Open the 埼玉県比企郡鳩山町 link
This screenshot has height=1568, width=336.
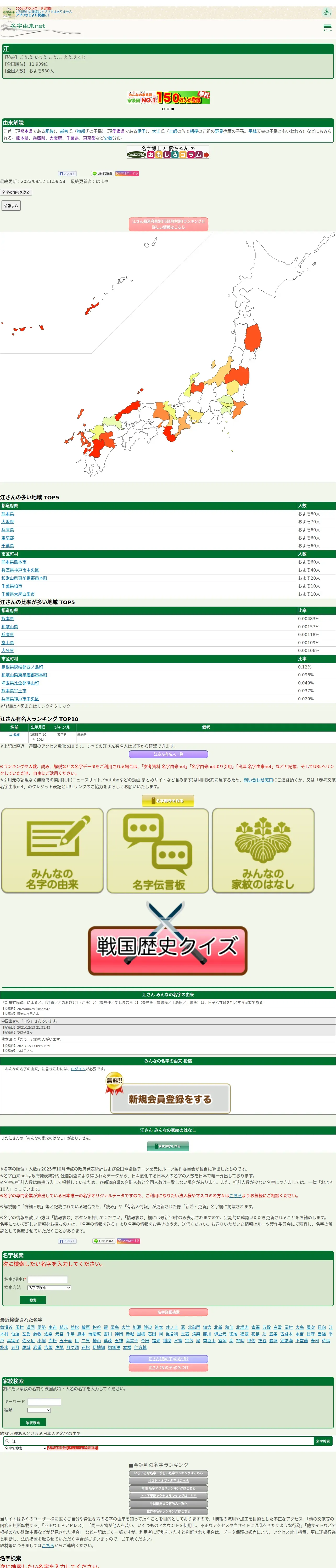pyautogui.click(x=20, y=682)
